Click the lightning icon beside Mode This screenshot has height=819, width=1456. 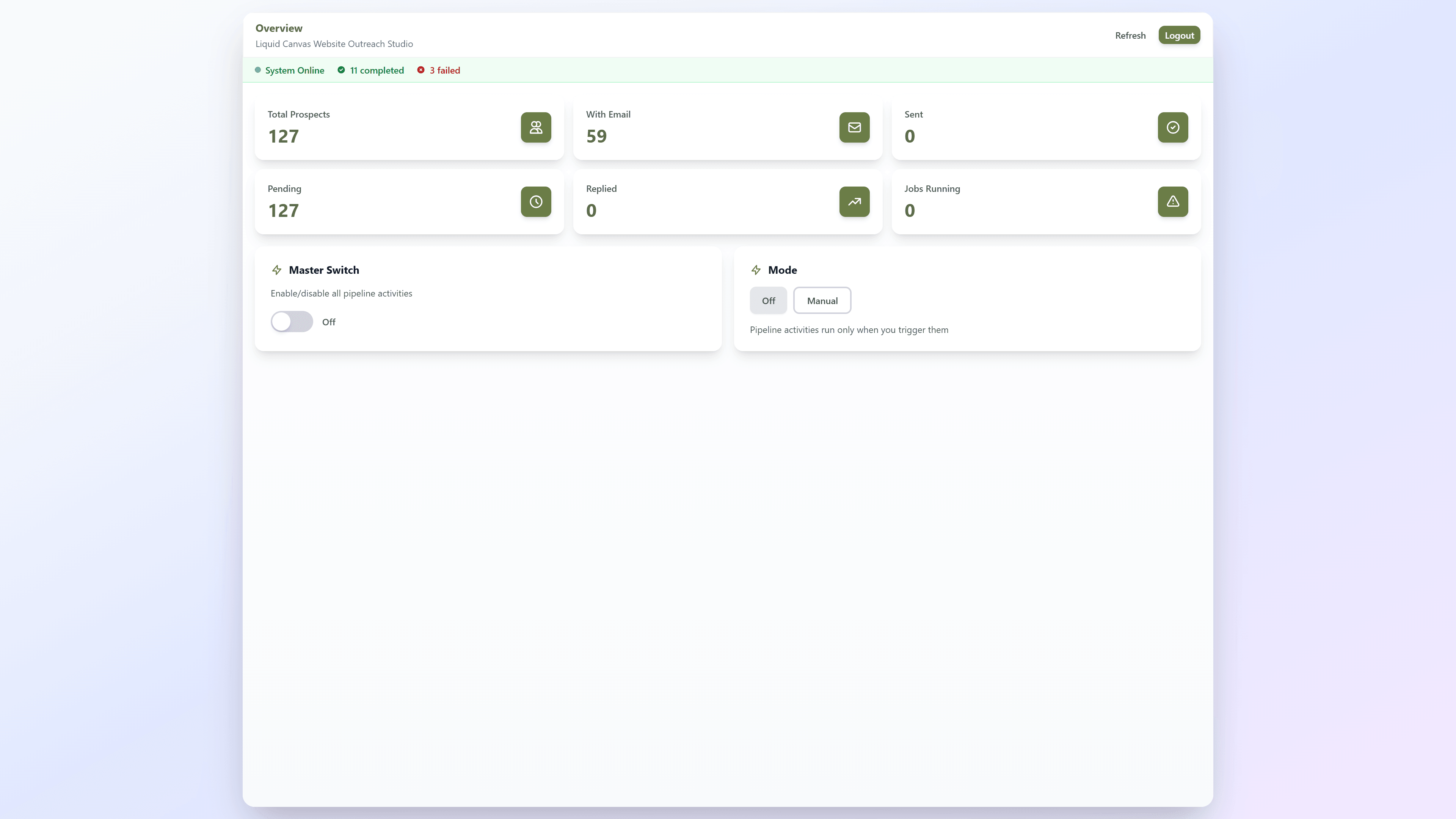(x=756, y=270)
